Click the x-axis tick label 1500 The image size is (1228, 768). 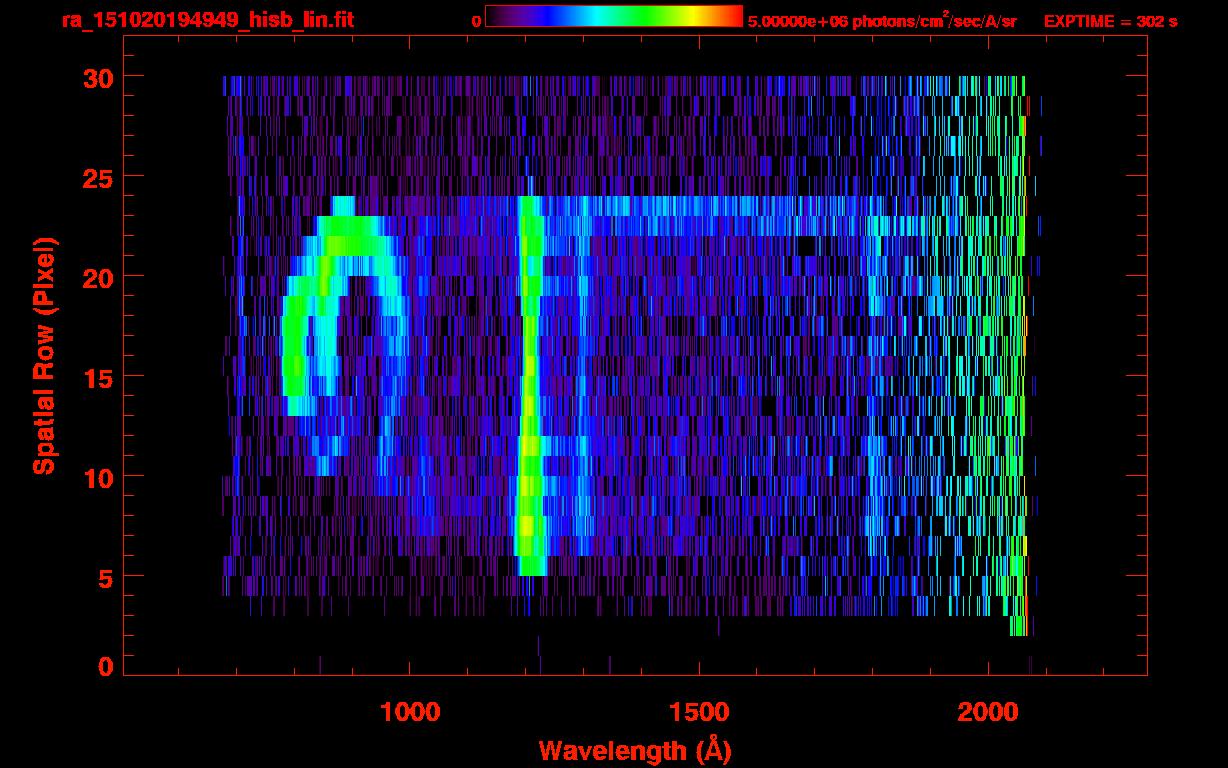coord(699,712)
